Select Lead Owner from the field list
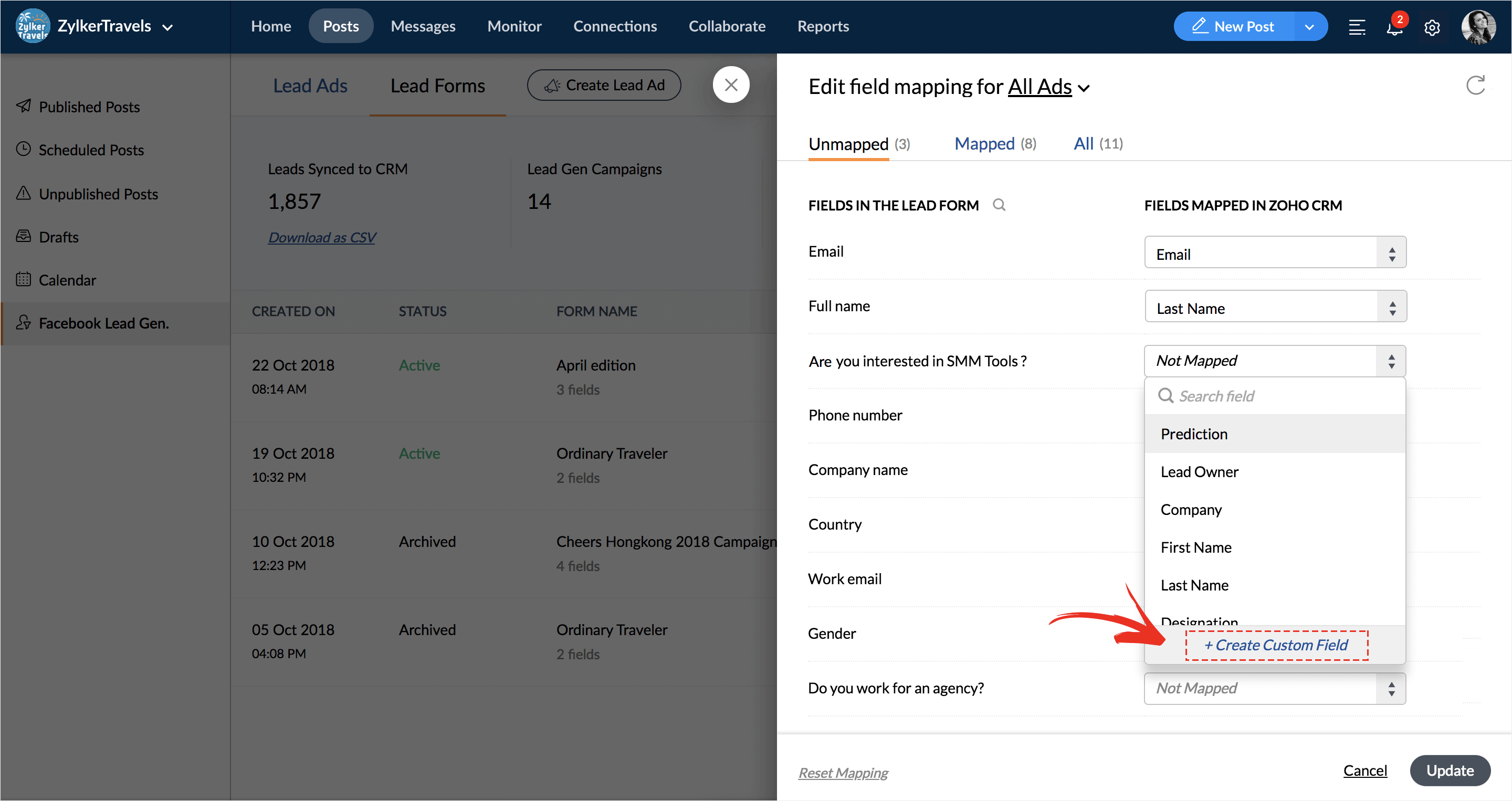 pos(1199,472)
